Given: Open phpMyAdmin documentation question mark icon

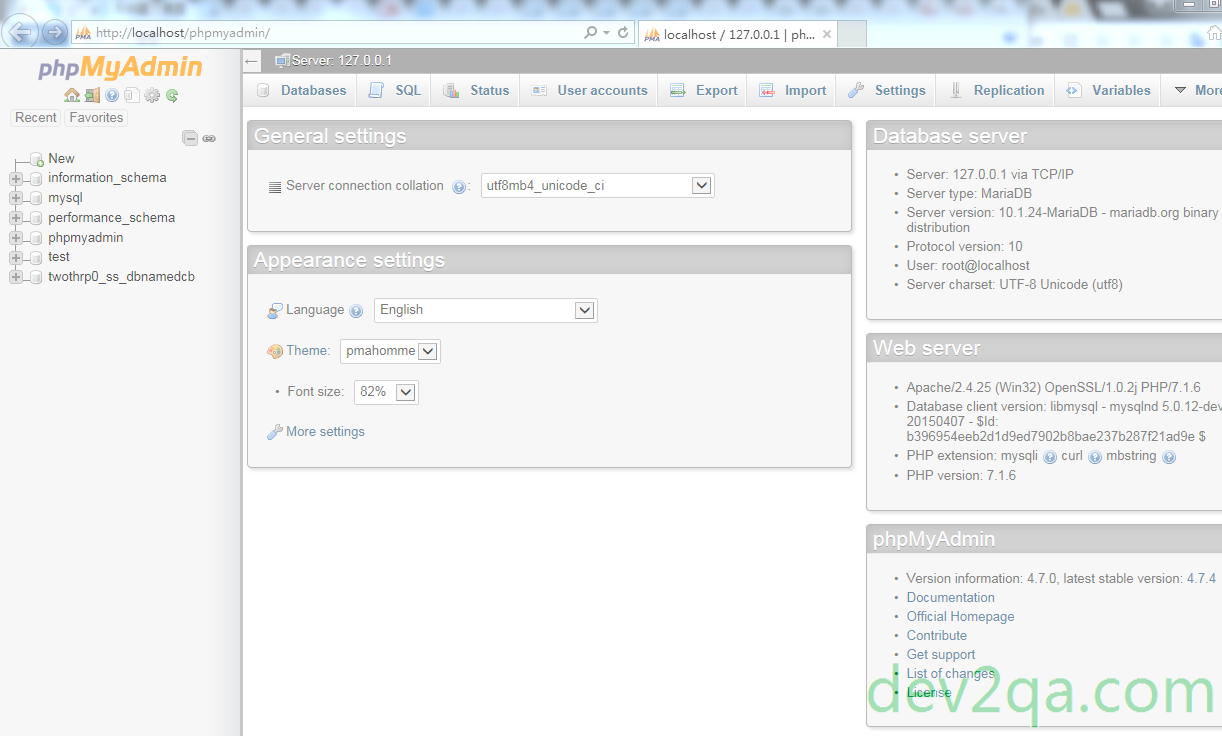Looking at the screenshot, I should tap(112, 95).
